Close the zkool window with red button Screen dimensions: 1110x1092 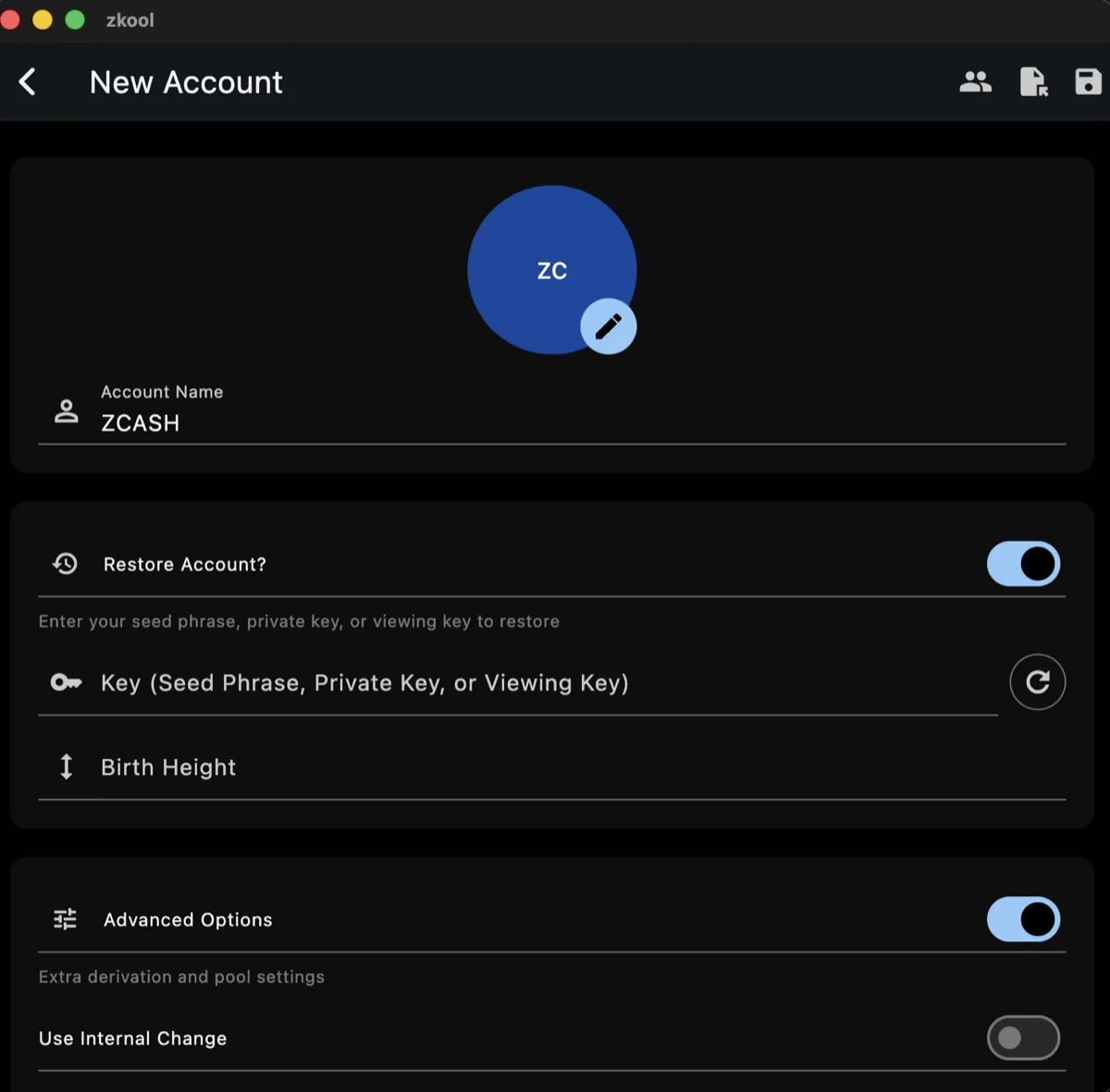point(10,19)
